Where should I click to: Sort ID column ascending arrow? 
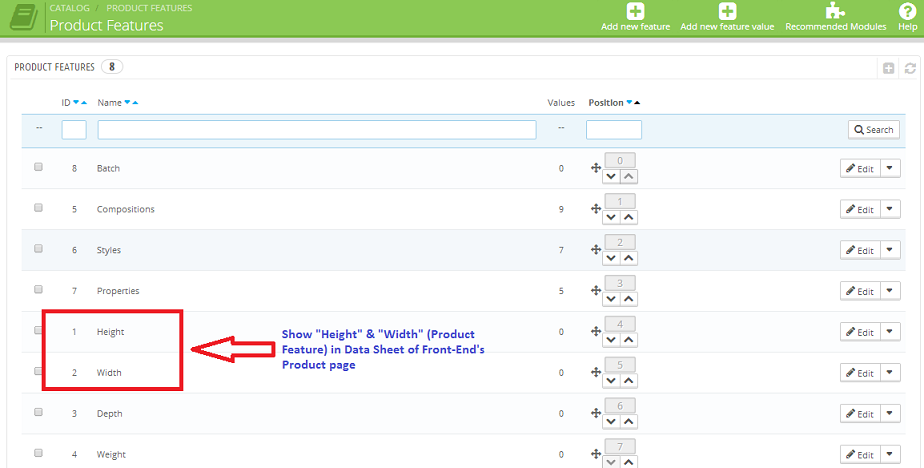(x=84, y=103)
